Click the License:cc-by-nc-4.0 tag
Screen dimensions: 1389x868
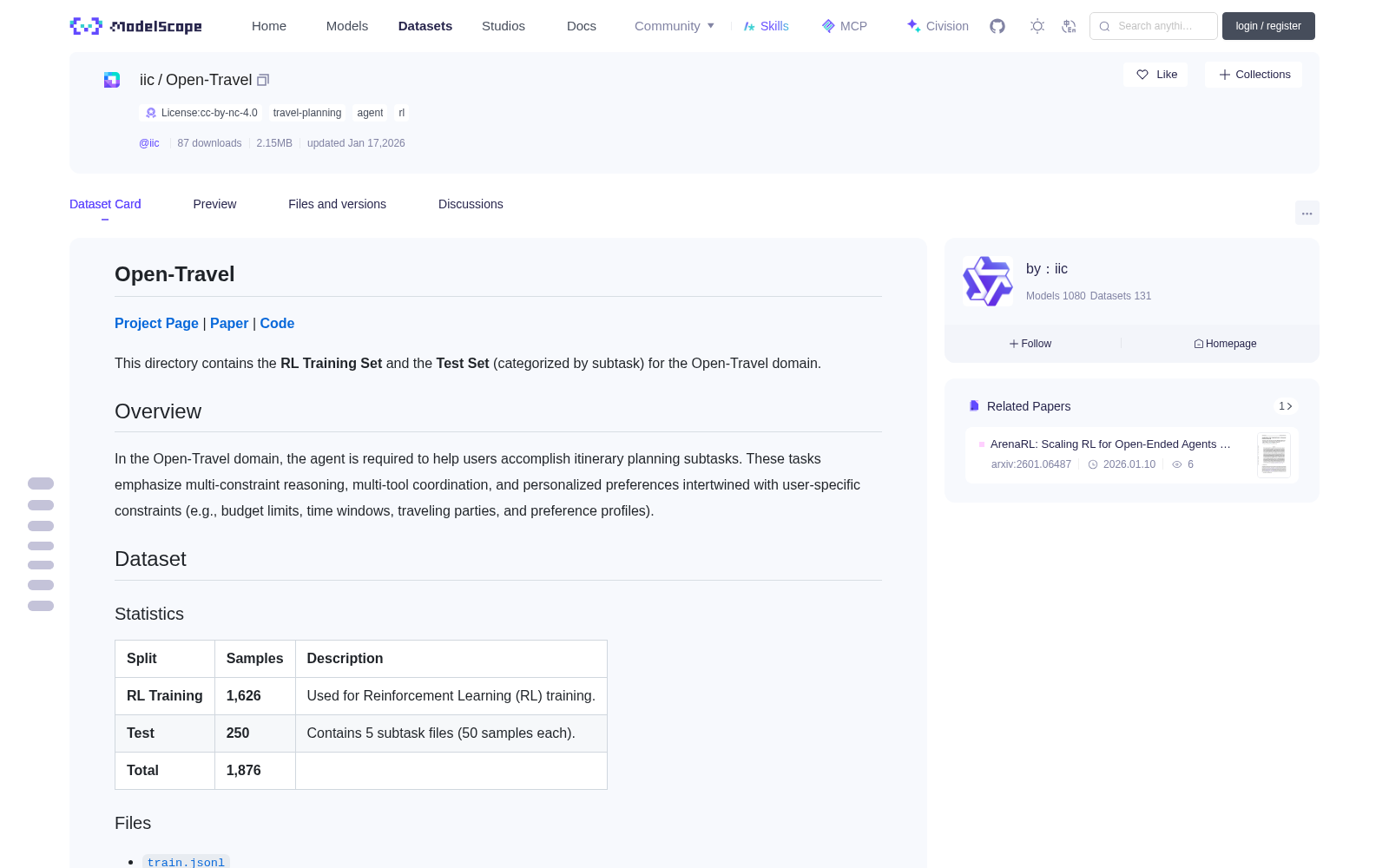tap(202, 113)
